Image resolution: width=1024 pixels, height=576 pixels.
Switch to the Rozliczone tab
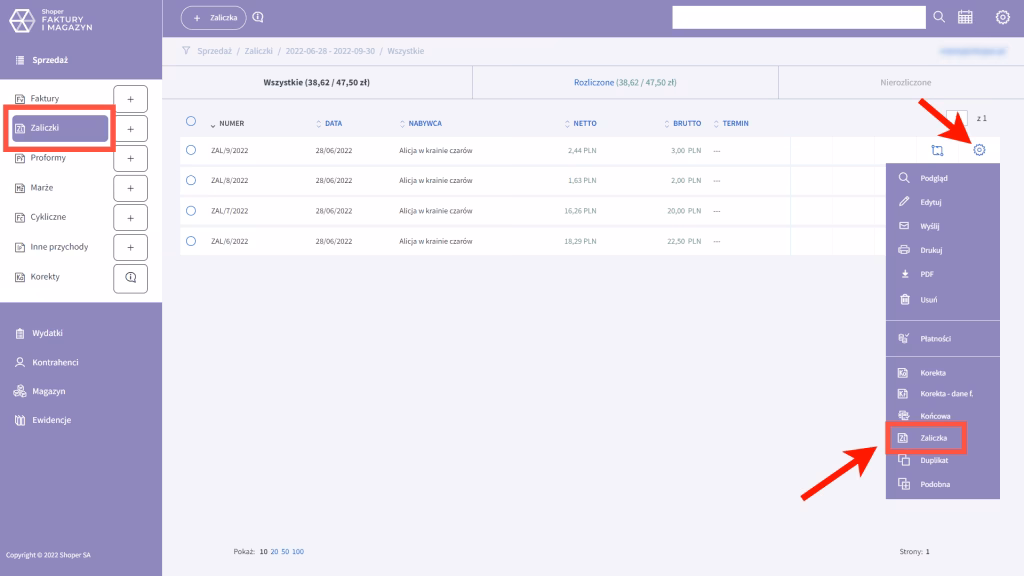point(624,83)
